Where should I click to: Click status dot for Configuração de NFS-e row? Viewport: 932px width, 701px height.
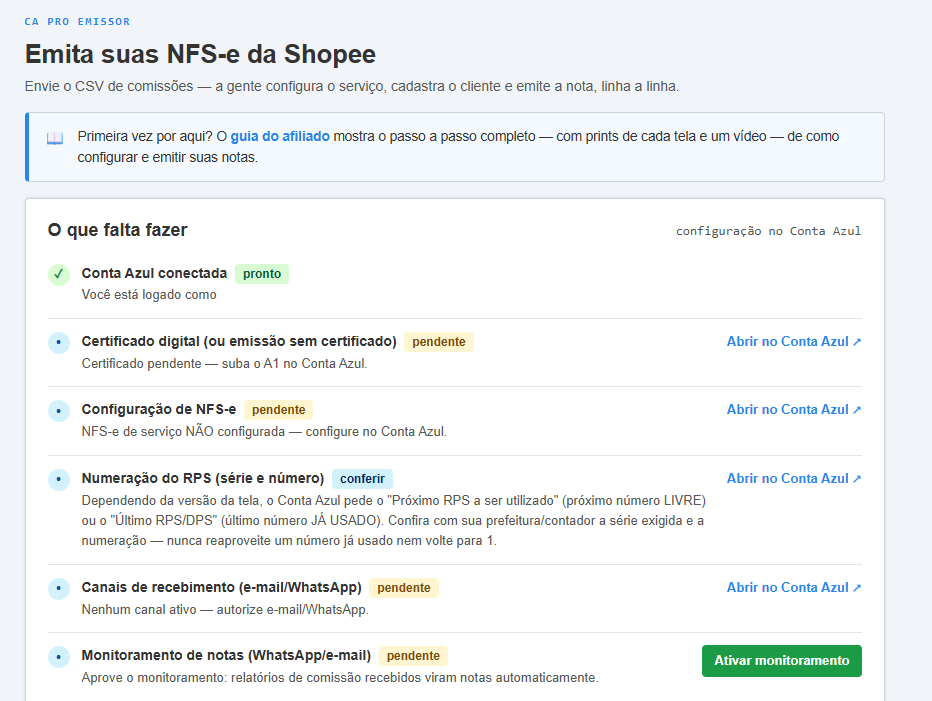click(59, 410)
